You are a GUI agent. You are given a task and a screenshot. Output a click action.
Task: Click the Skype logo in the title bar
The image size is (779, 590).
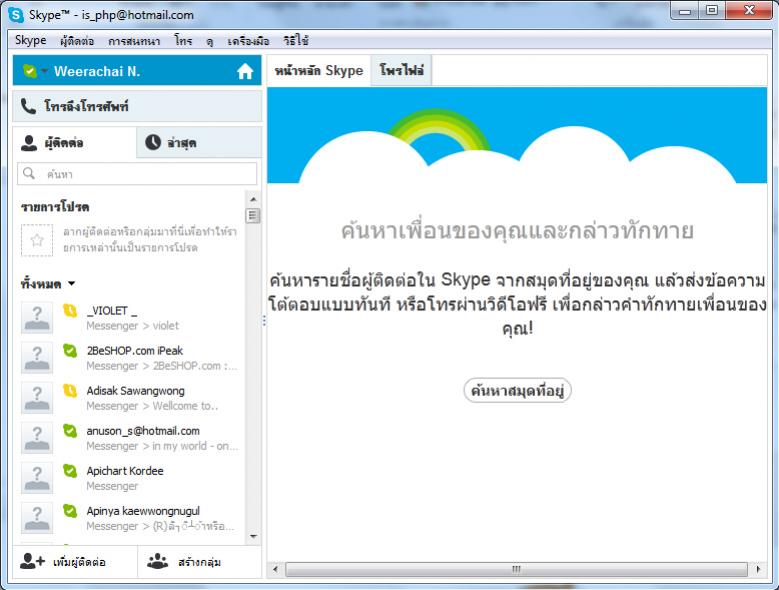pyautogui.click(x=16, y=14)
